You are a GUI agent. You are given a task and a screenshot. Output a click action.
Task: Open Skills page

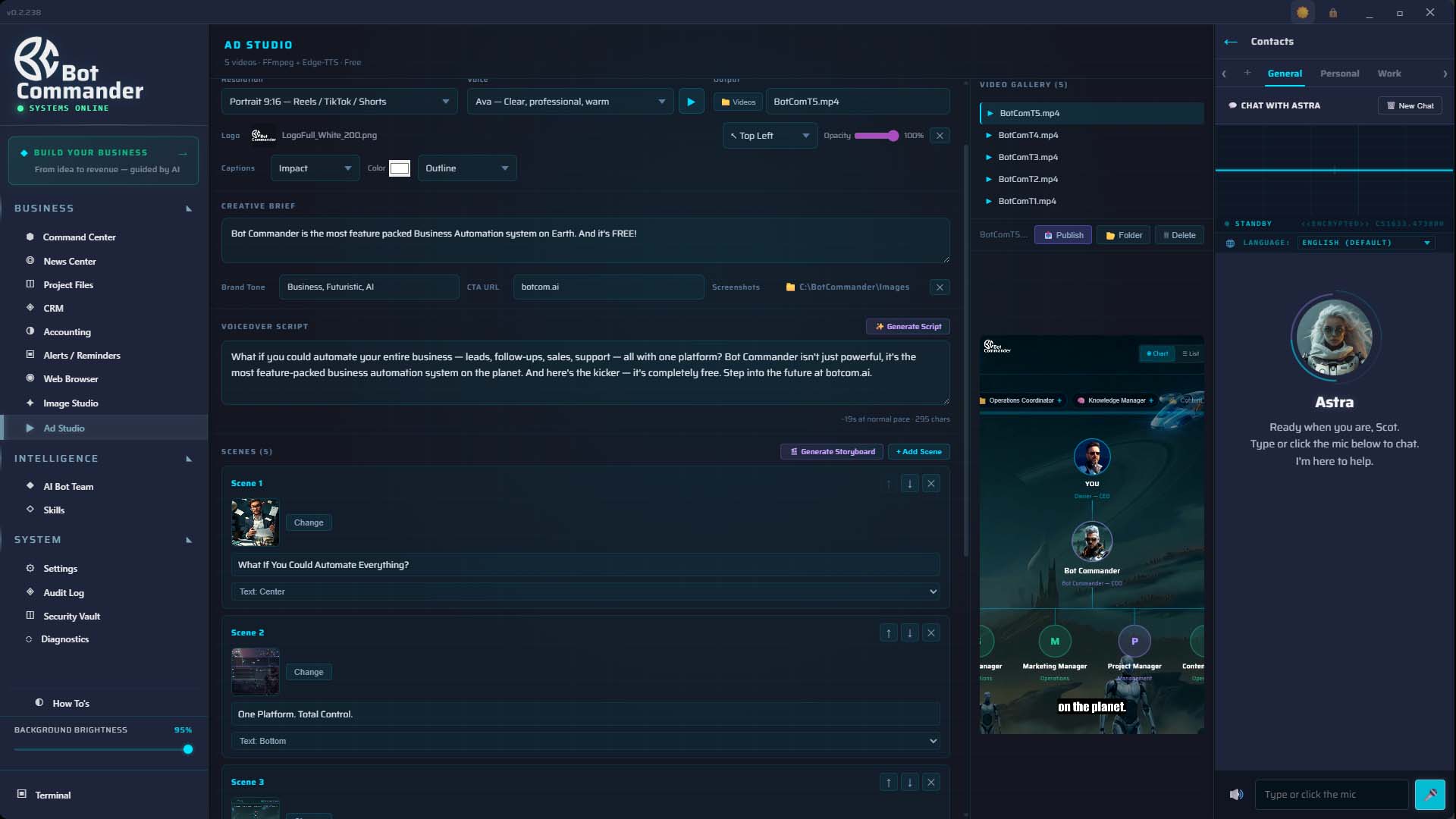click(54, 510)
